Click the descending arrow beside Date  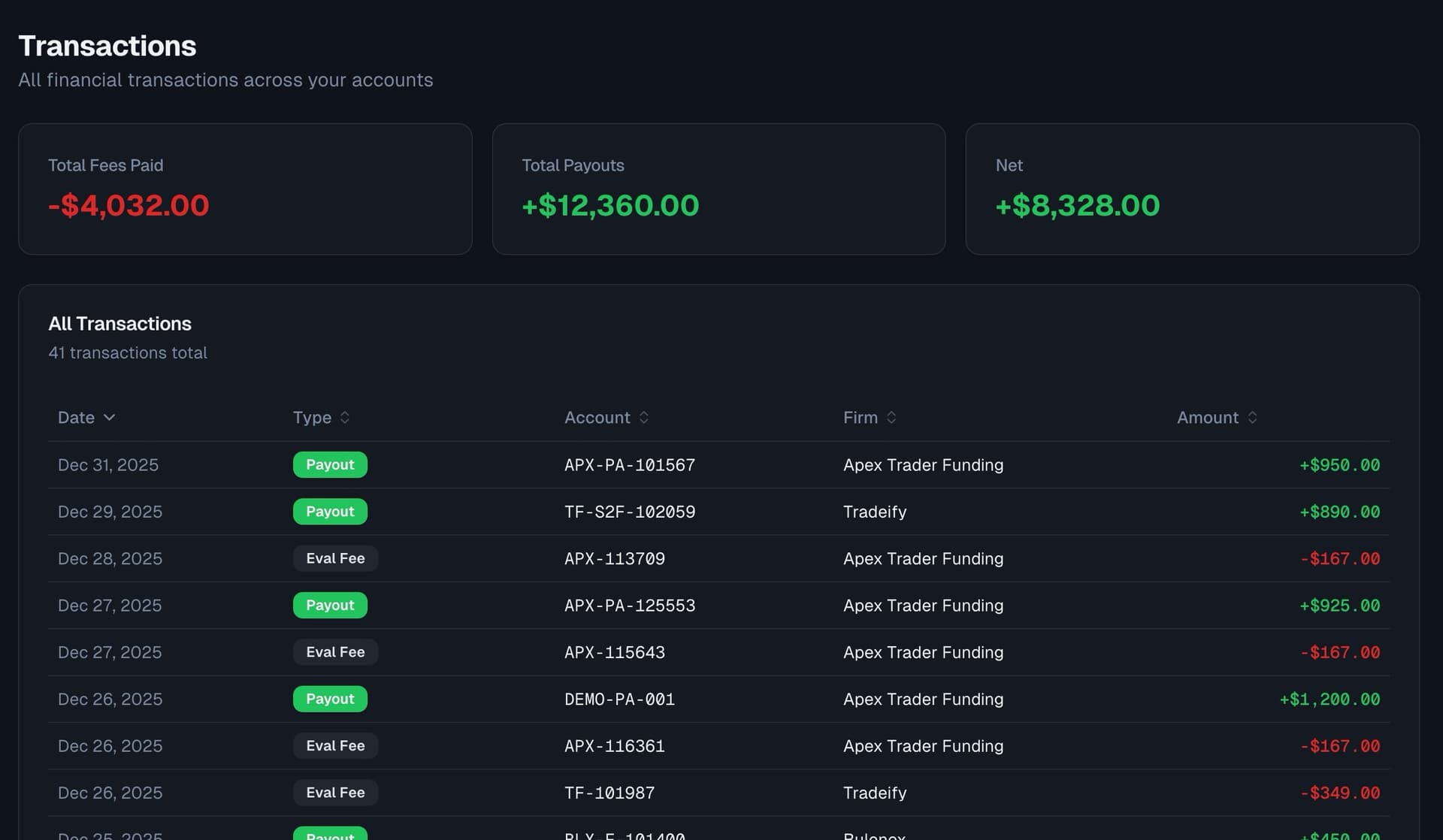[110, 418]
